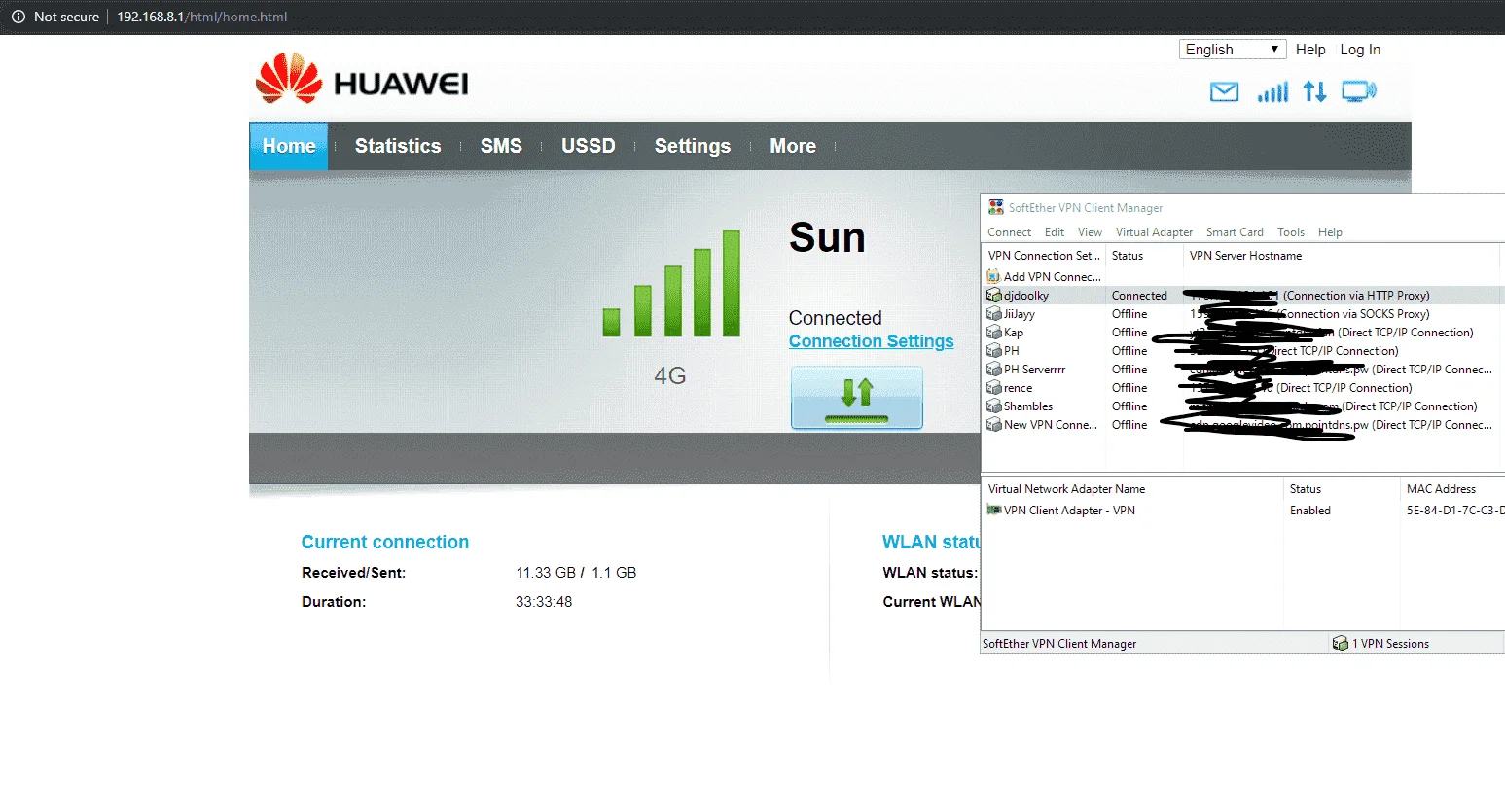
Task: Open the messages envelope icon
Action: coord(1224,91)
